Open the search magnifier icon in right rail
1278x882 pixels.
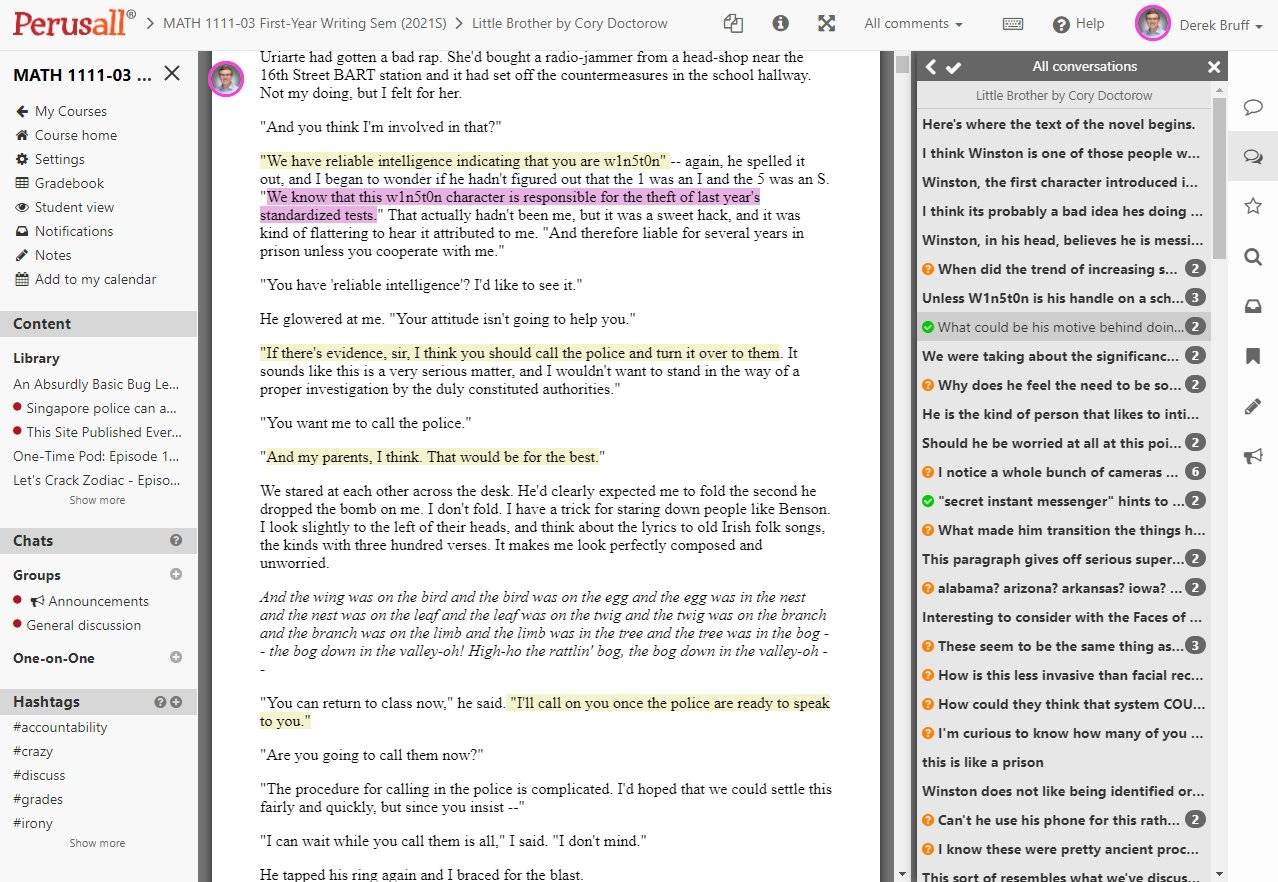1252,257
